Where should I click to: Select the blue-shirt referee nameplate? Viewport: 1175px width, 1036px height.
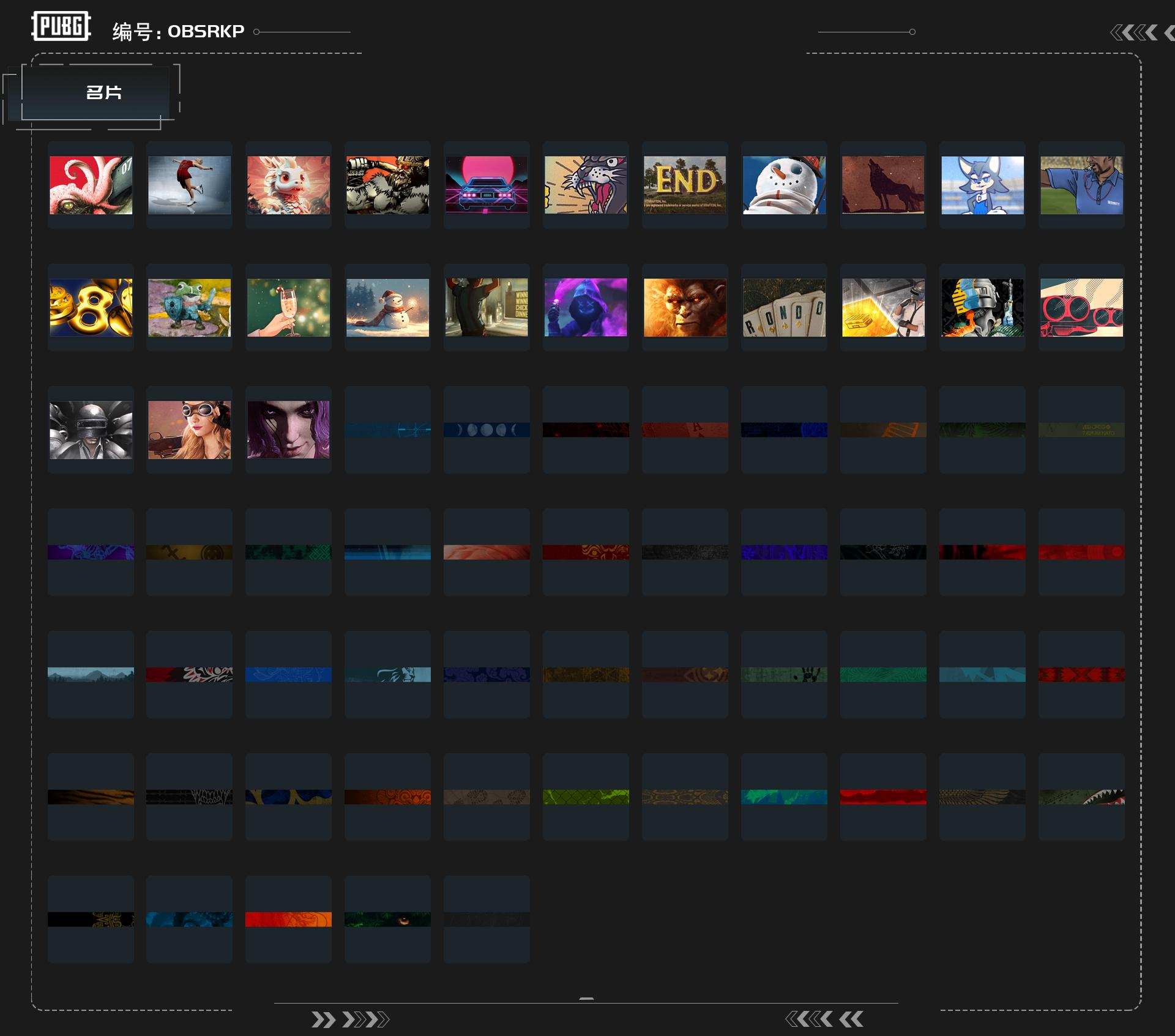(1081, 185)
